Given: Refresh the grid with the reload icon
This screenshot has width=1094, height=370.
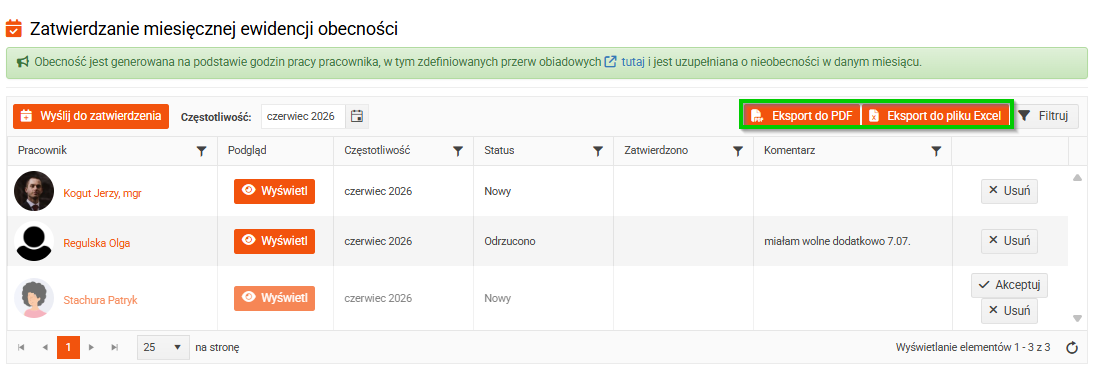Looking at the screenshot, I should 1073,347.
